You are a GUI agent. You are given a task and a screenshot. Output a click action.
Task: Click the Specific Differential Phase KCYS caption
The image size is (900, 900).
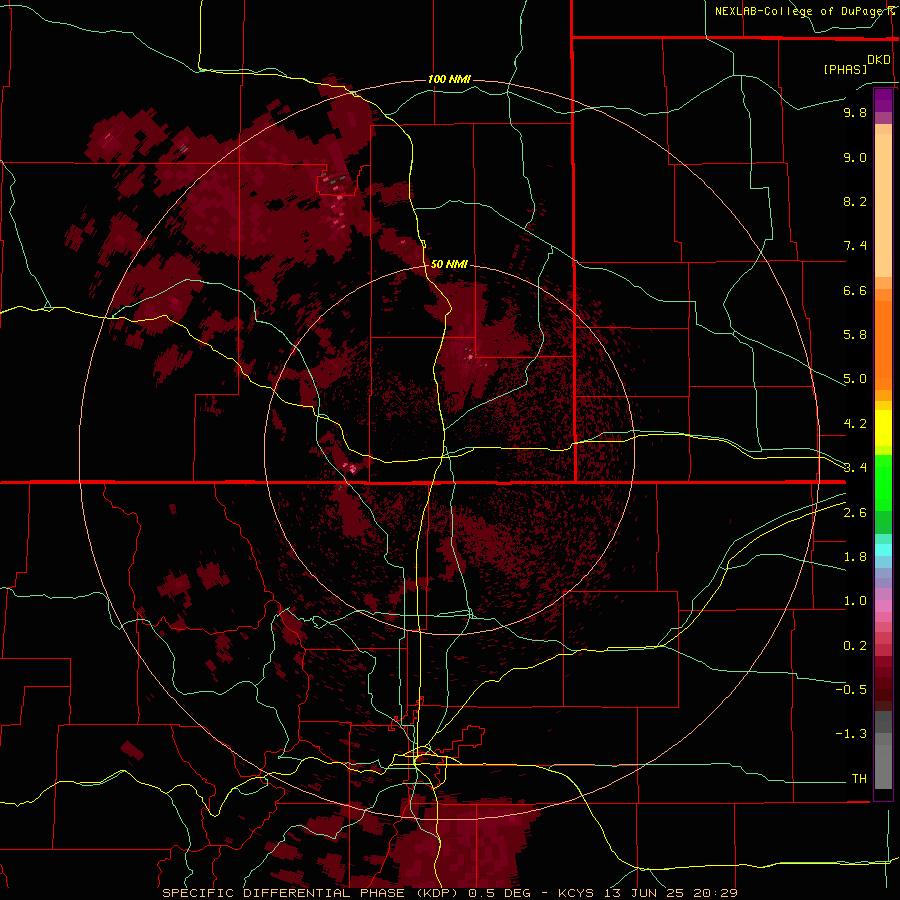tap(449, 893)
